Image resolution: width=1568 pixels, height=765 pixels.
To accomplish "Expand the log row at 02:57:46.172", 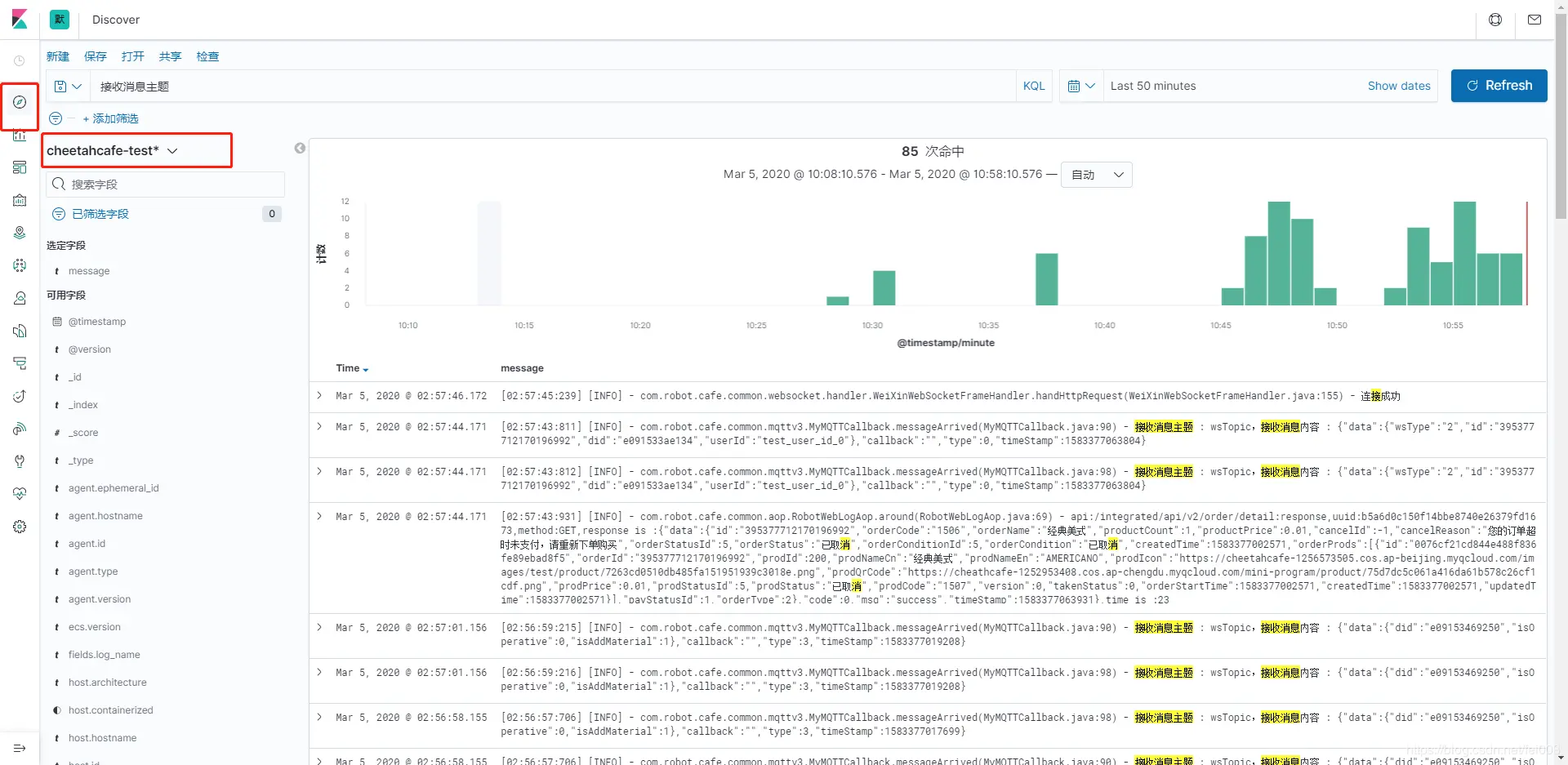I will (319, 395).
